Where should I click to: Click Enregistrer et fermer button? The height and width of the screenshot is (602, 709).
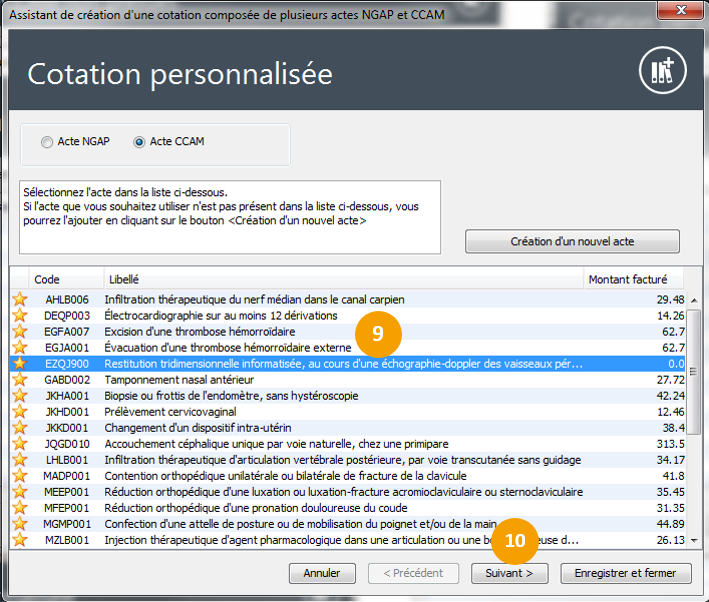pos(626,574)
